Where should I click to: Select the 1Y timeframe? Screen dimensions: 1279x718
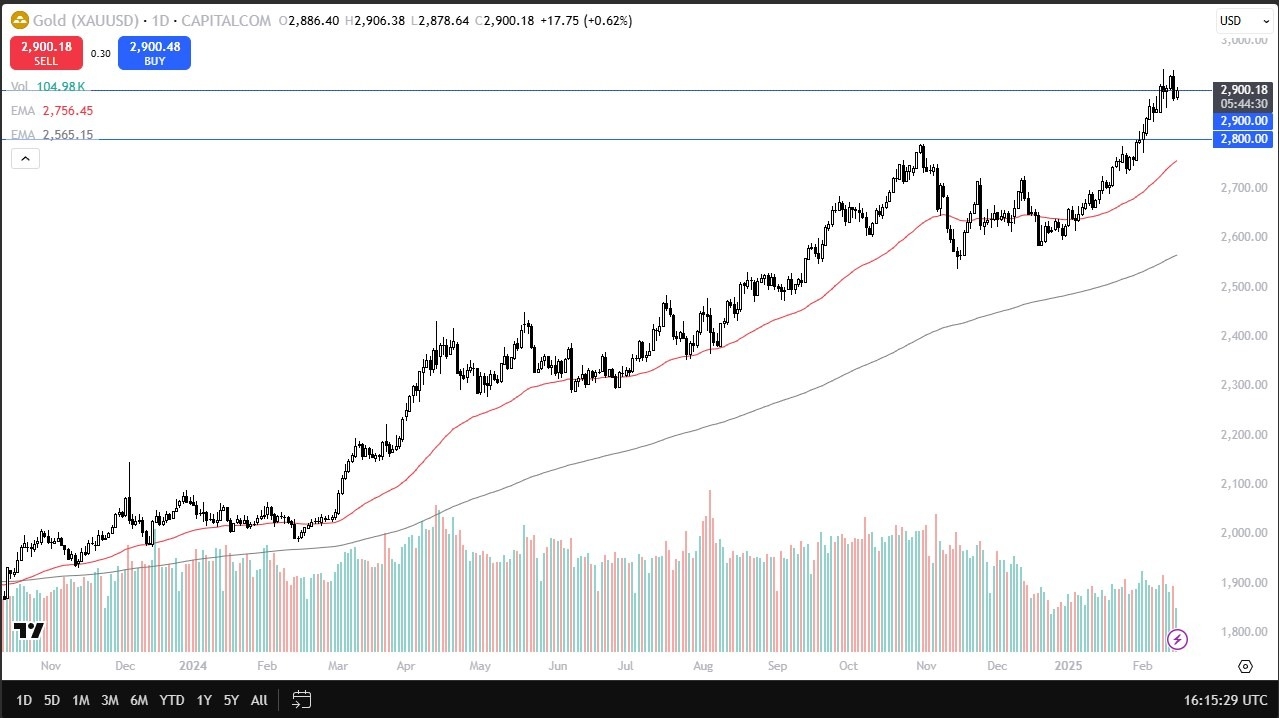tap(203, 700)
